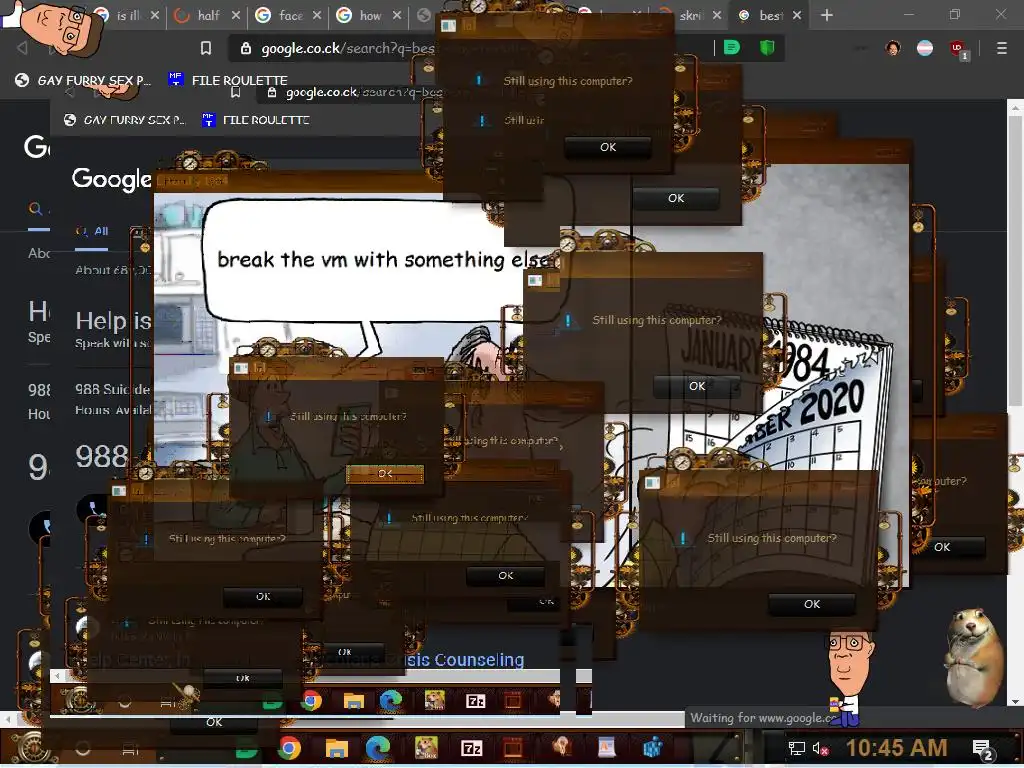Select the 'best' browser tab
Image resolution: width=1024 pixels, height=768 pixels.
click(x=771, y=15)
